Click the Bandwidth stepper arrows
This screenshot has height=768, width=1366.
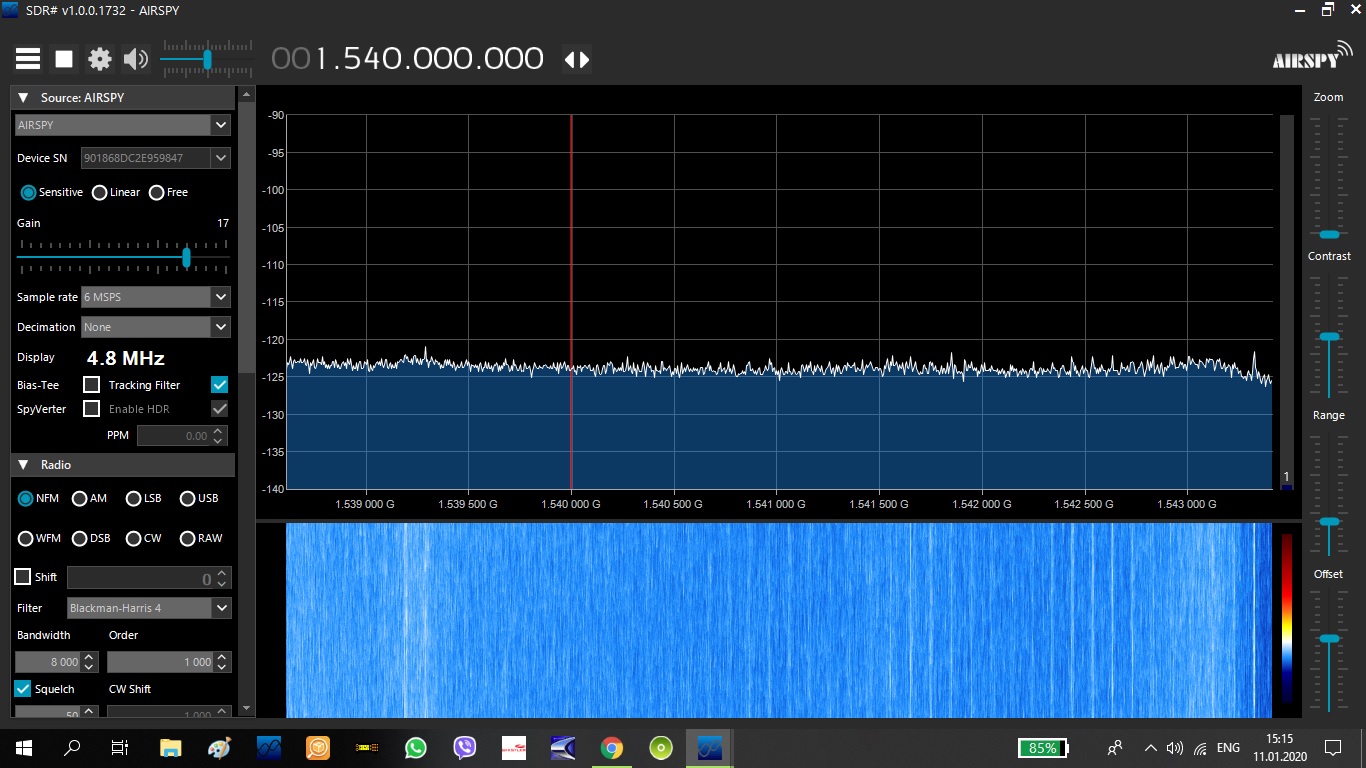coord(89,662)
